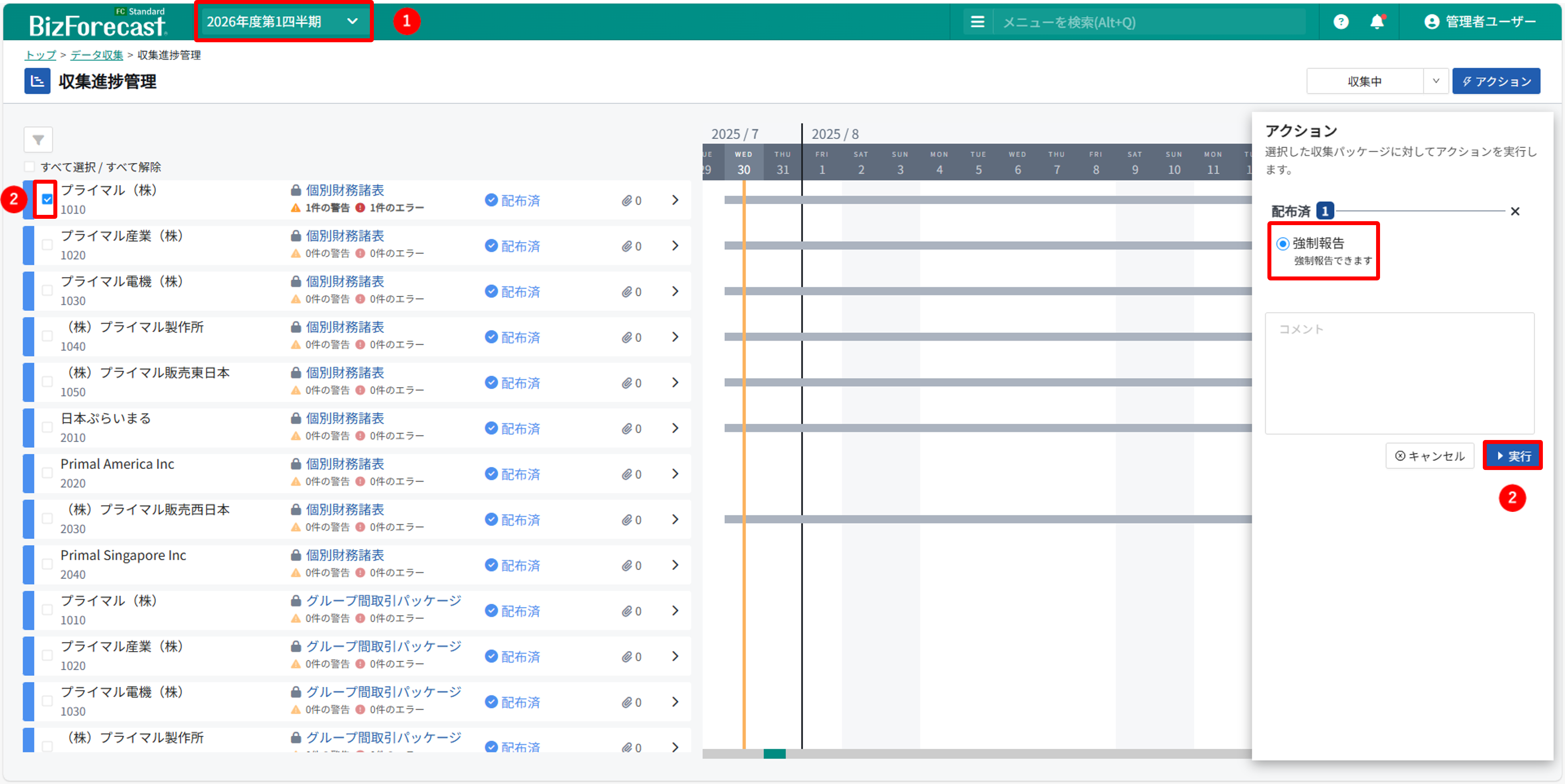The height and width of the screenshot is (784, 1565).
Task: Open the 2026年度第1四半期 period dropdown
Action: 283,22
